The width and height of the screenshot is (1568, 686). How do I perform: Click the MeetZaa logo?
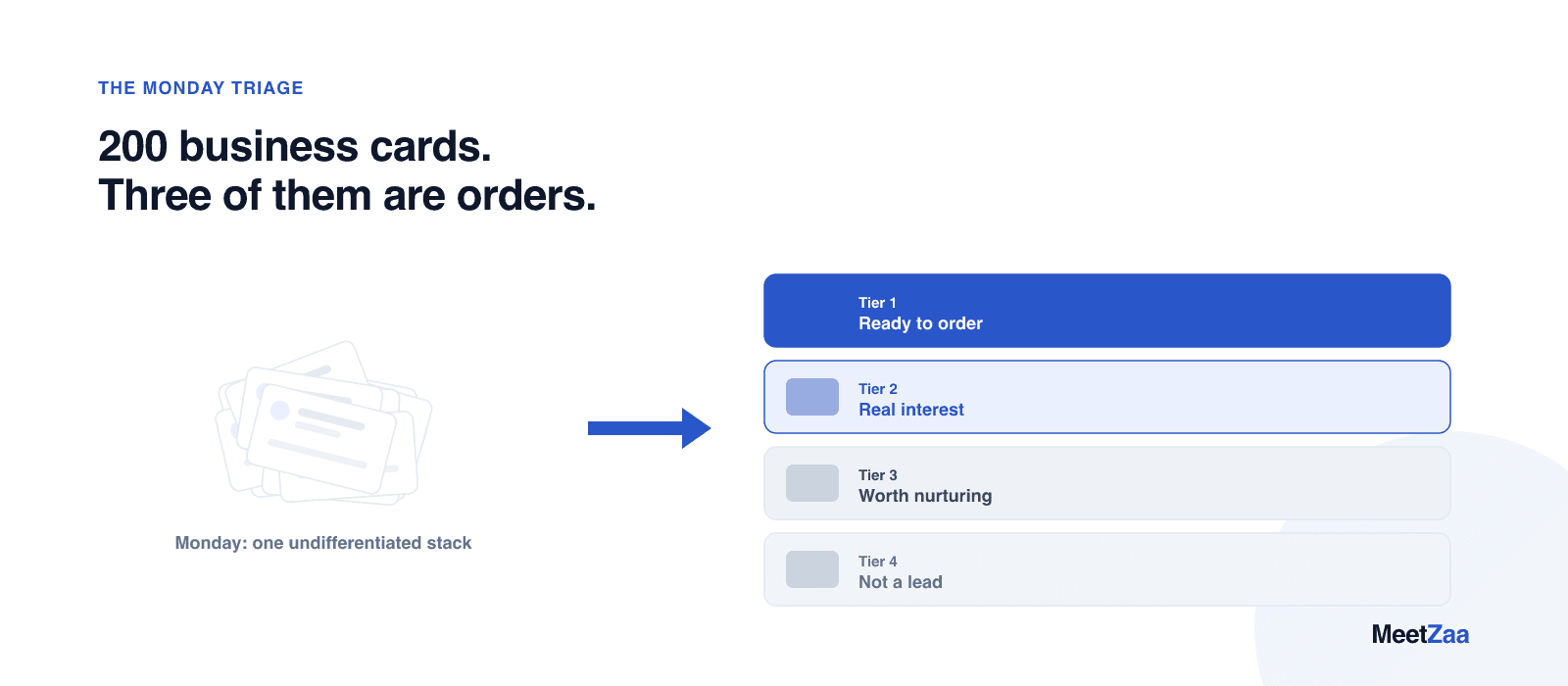tap(1420, 634)
